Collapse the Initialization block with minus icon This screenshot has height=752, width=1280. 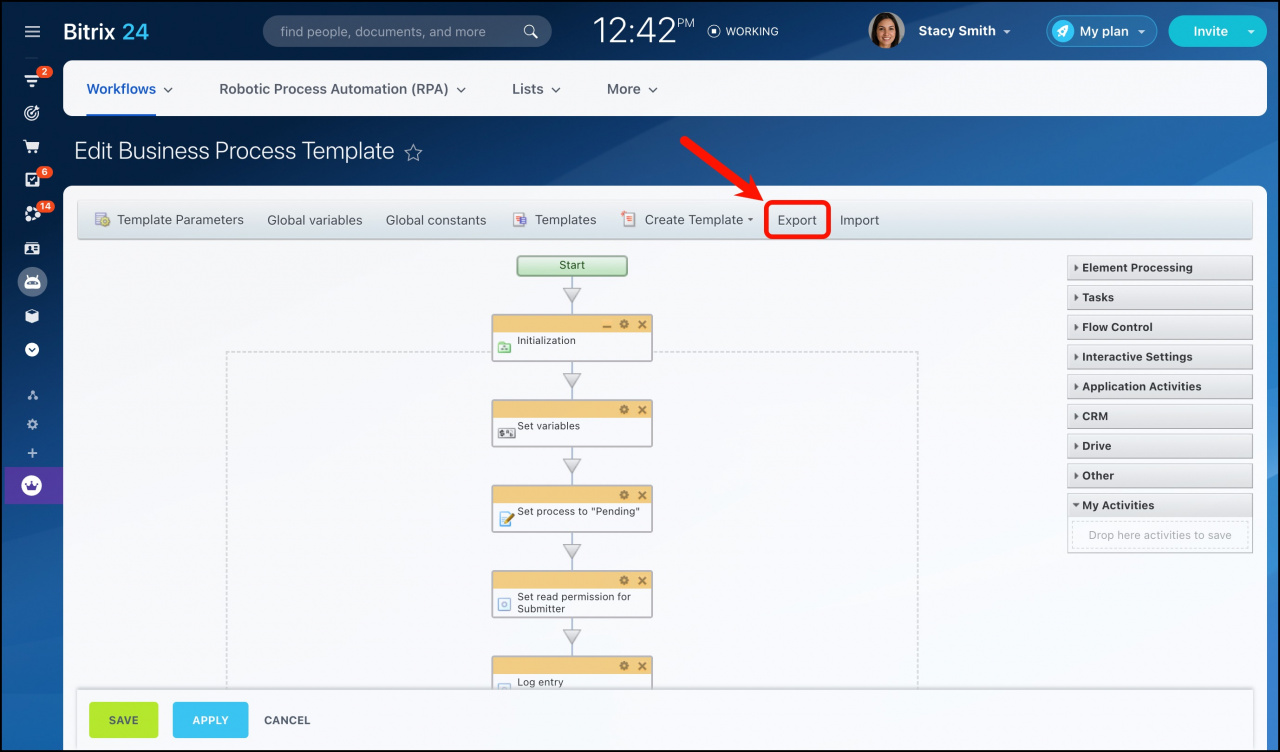(607, 325)
